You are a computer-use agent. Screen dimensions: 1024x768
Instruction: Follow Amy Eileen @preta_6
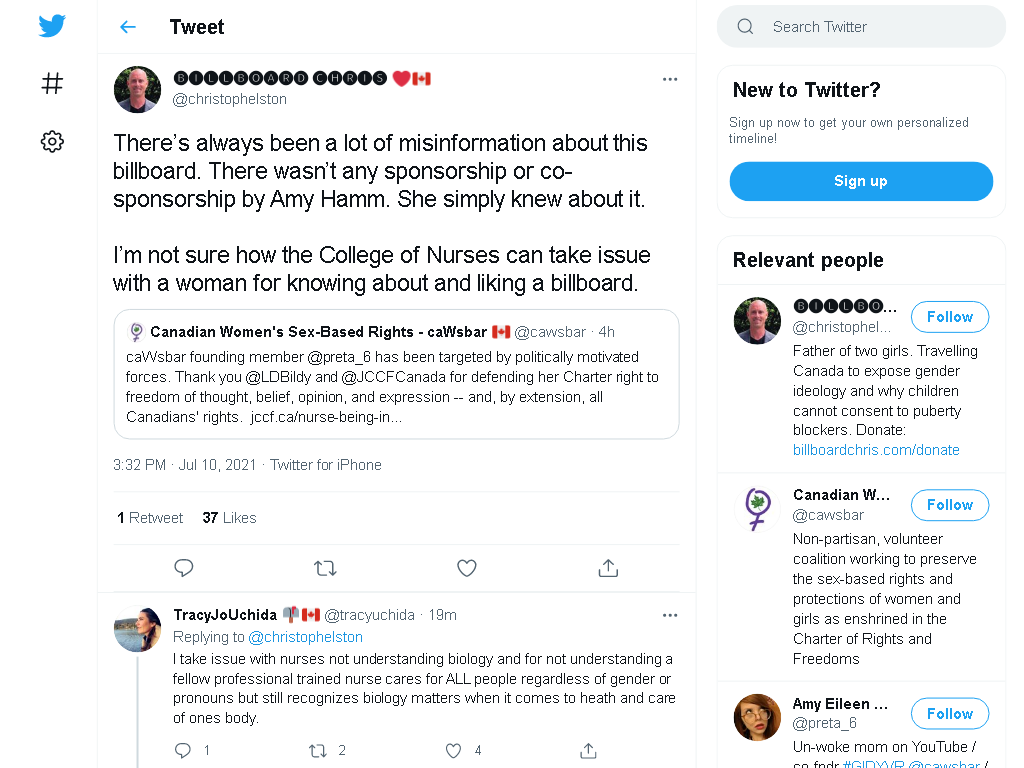coord(950,714)
